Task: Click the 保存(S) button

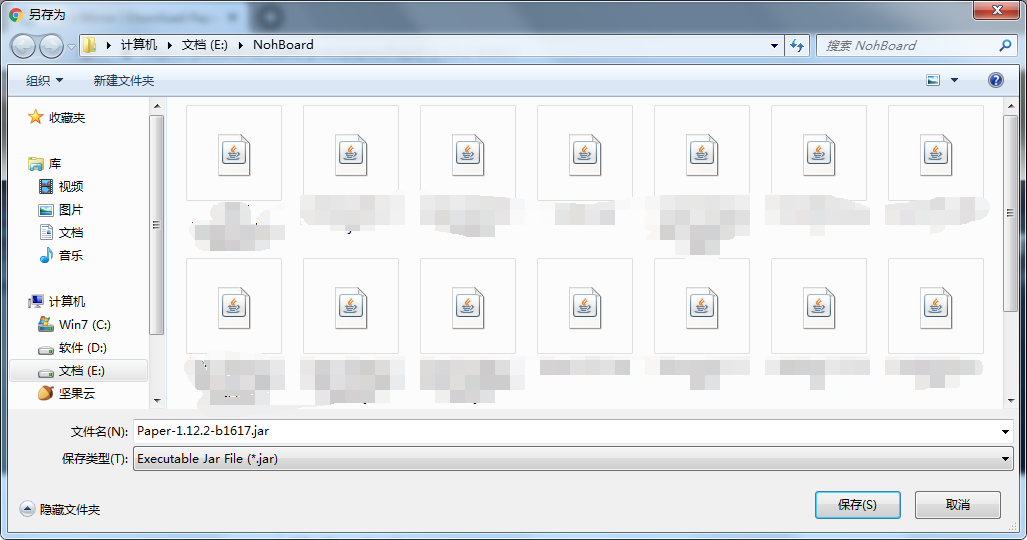Action: pos(857,505)
